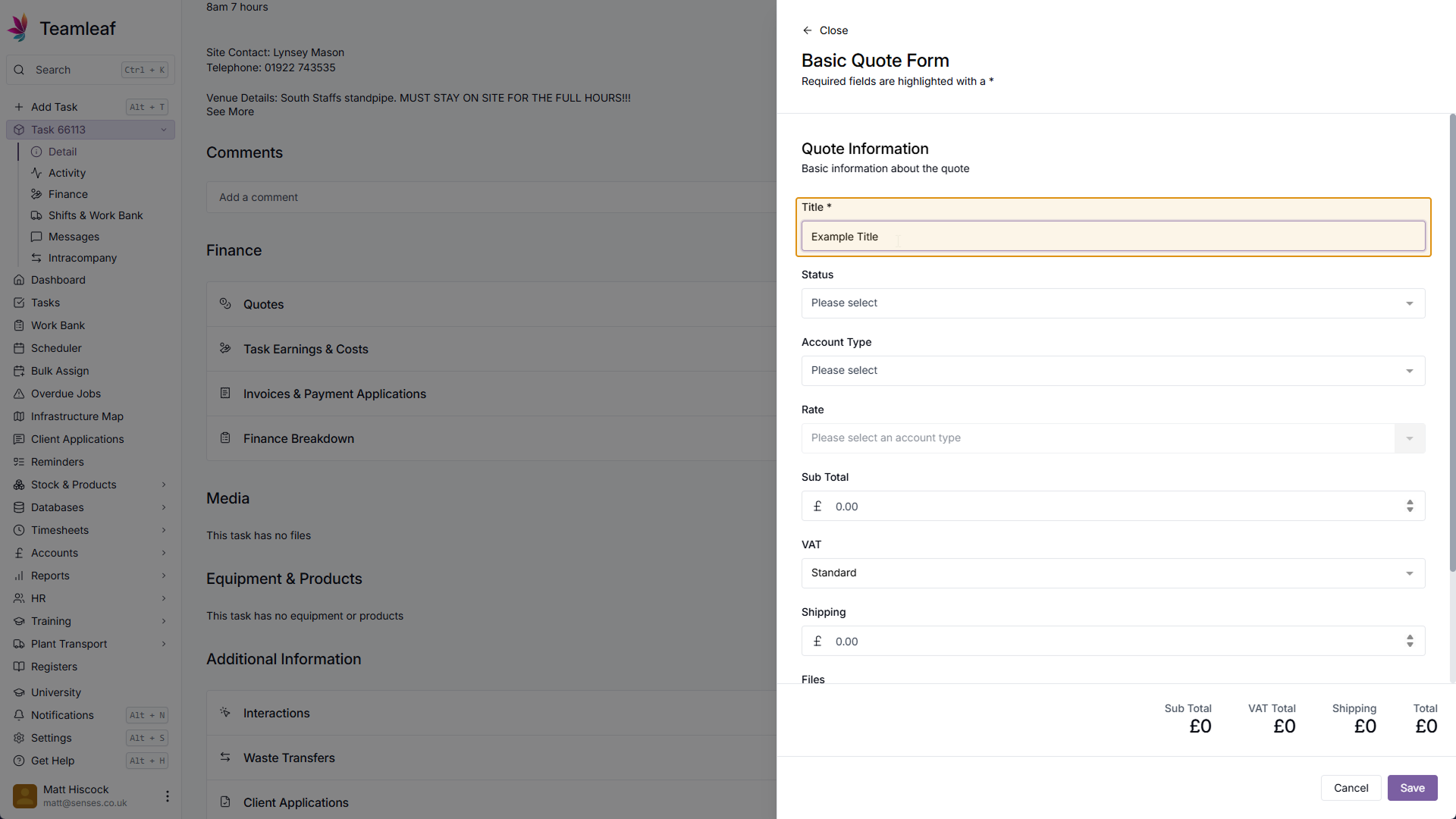This screenshot has height=819, width=1456.
Task: Click the Cancel button
Action: [x=1351, y=788]
